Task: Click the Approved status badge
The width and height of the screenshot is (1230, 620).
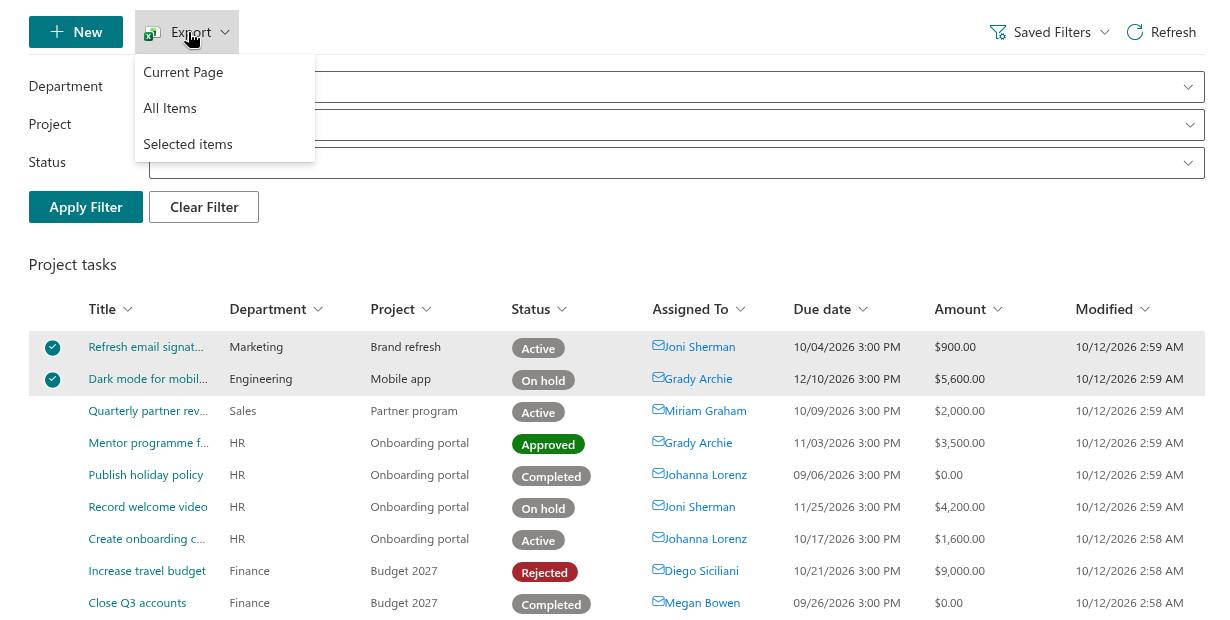Action: 548,444
